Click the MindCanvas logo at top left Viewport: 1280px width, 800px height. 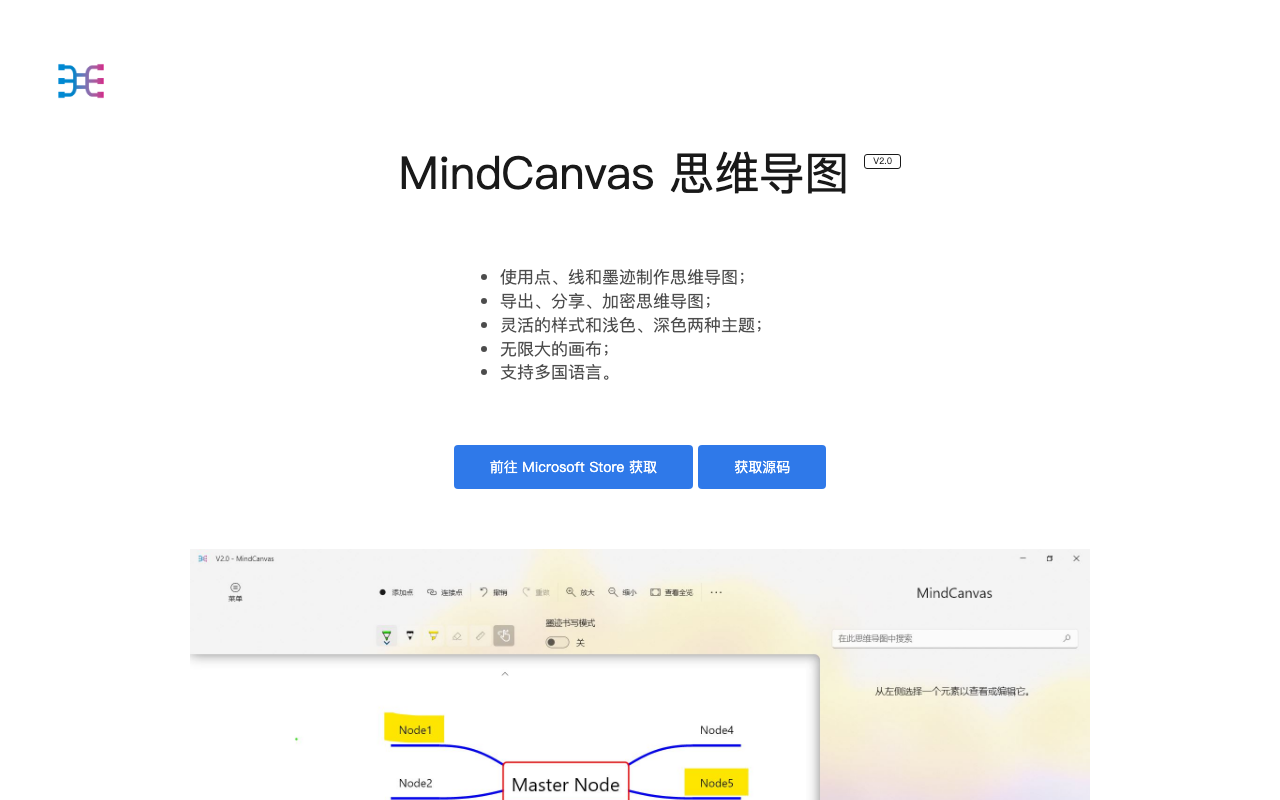point(81,81)
